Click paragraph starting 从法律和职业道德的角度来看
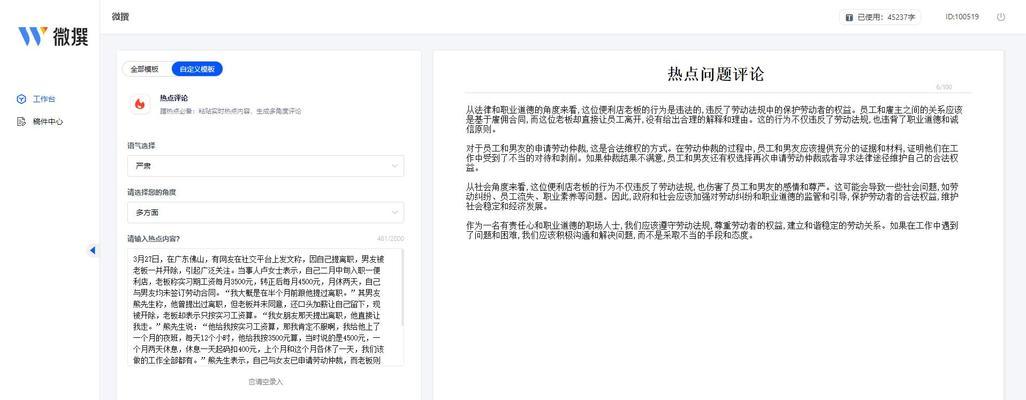 714,120
